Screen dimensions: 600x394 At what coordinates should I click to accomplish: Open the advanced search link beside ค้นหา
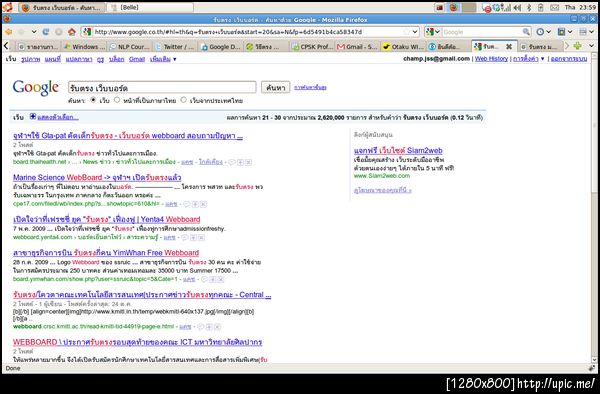pos(310,88)
